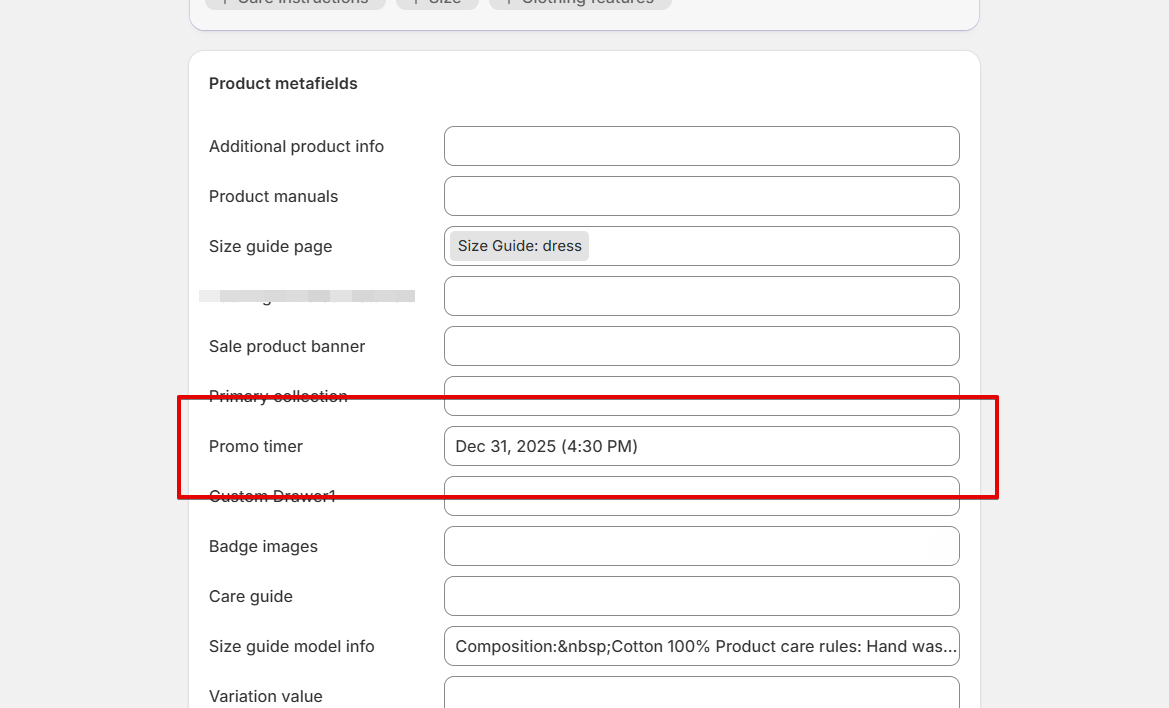The height and width of the screenshot is (708, 1169).
Task: Click the Product manuals input field
Action: pos(702,196)
